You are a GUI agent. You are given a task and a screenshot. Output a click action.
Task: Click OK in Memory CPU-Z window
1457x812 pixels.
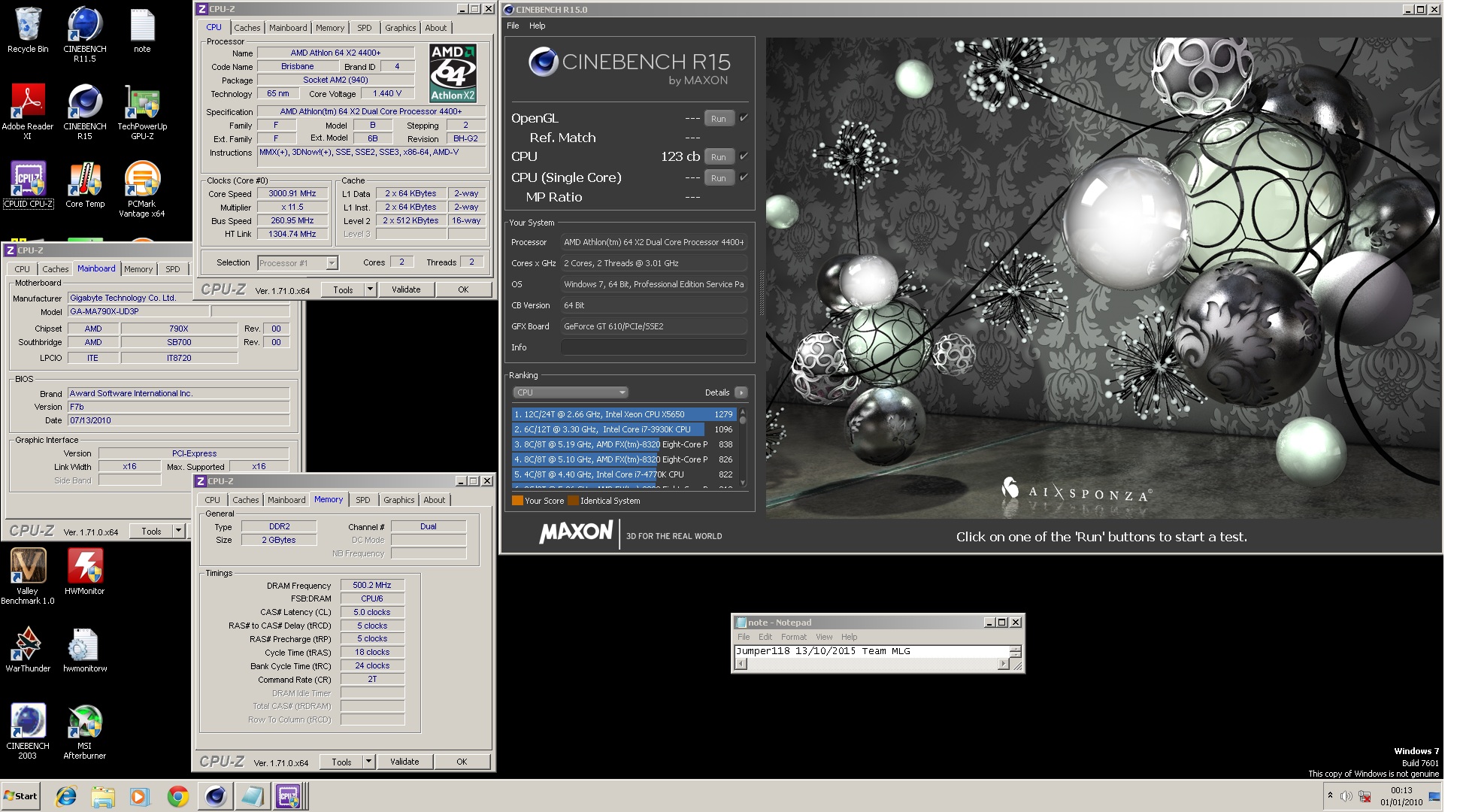coord(462,762)
